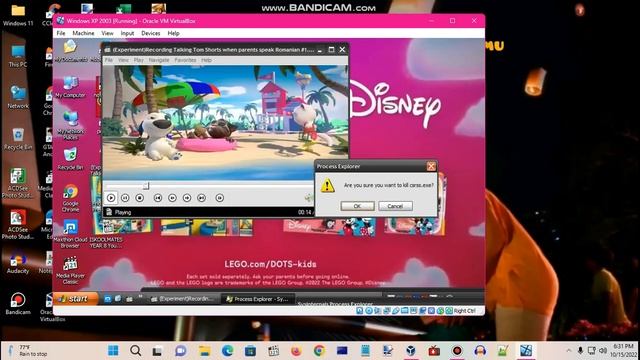Open the Machine menu in VirtualBox
This screenshot has width=640, height=360.
tap(83, 33)
